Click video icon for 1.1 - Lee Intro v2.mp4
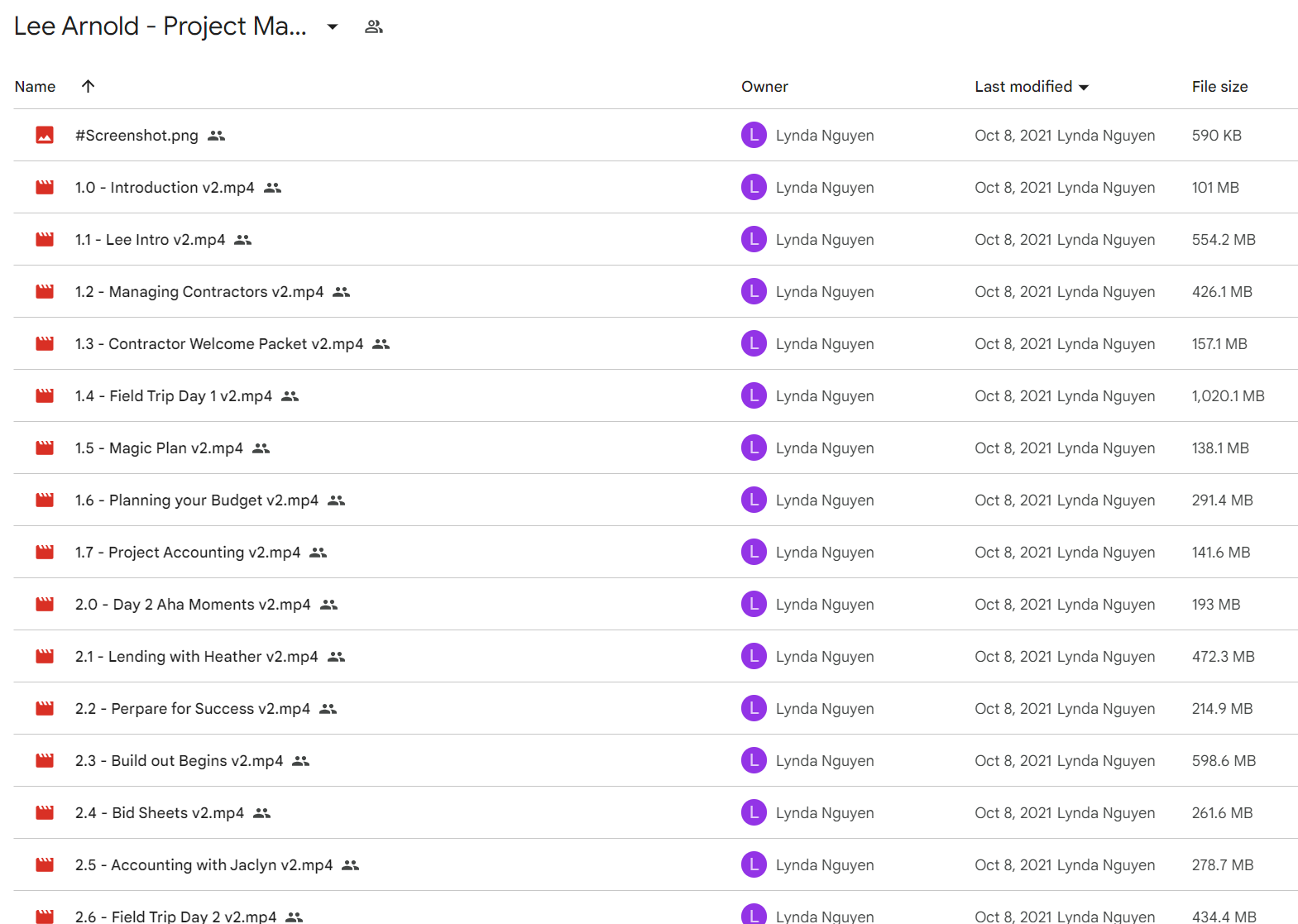This screenshot has width=1298, height=924. [x=45, y=239]
